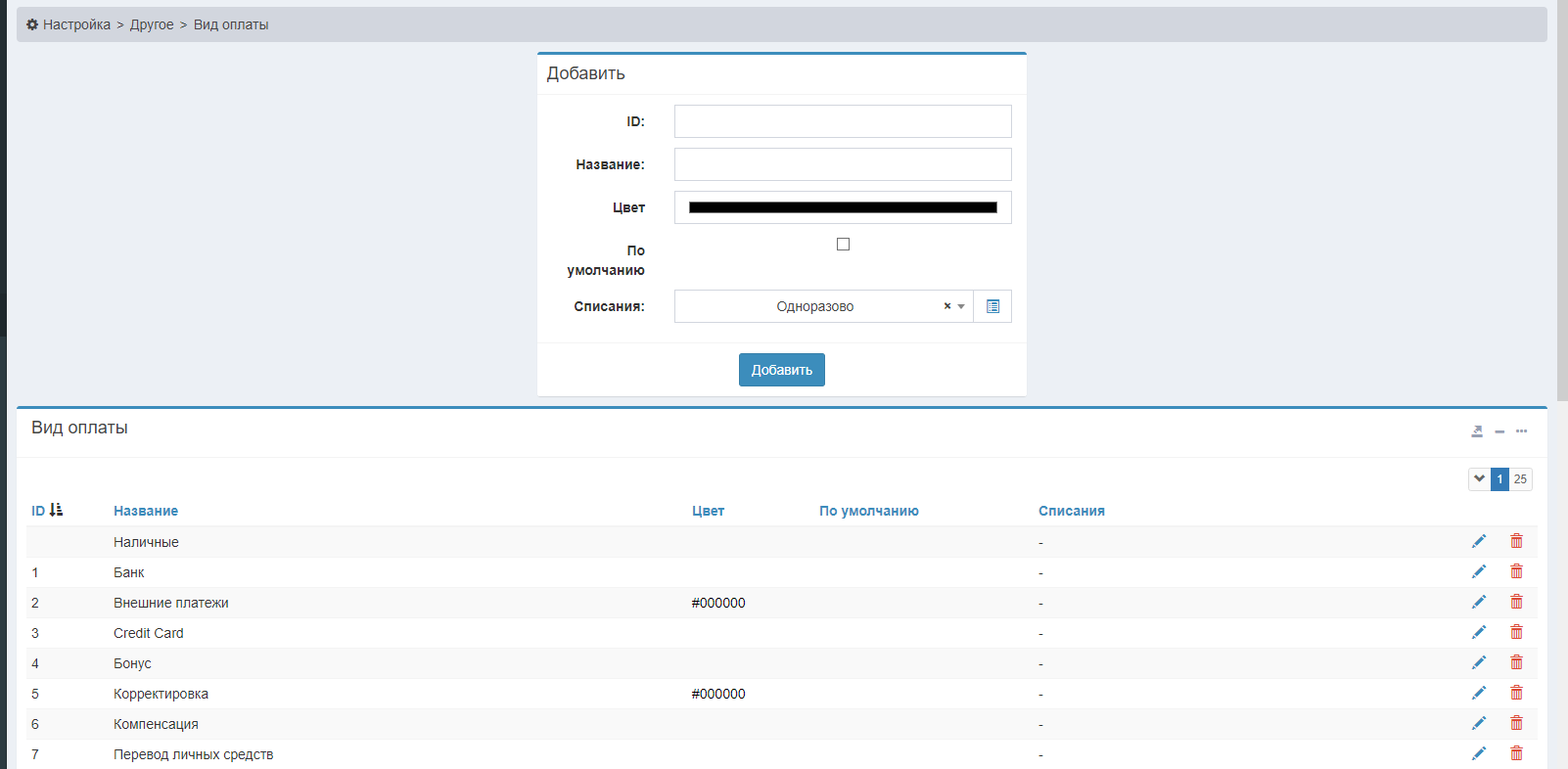
Task: Click the export icon in Вид оплаты panel
Action: (1477, 431)
